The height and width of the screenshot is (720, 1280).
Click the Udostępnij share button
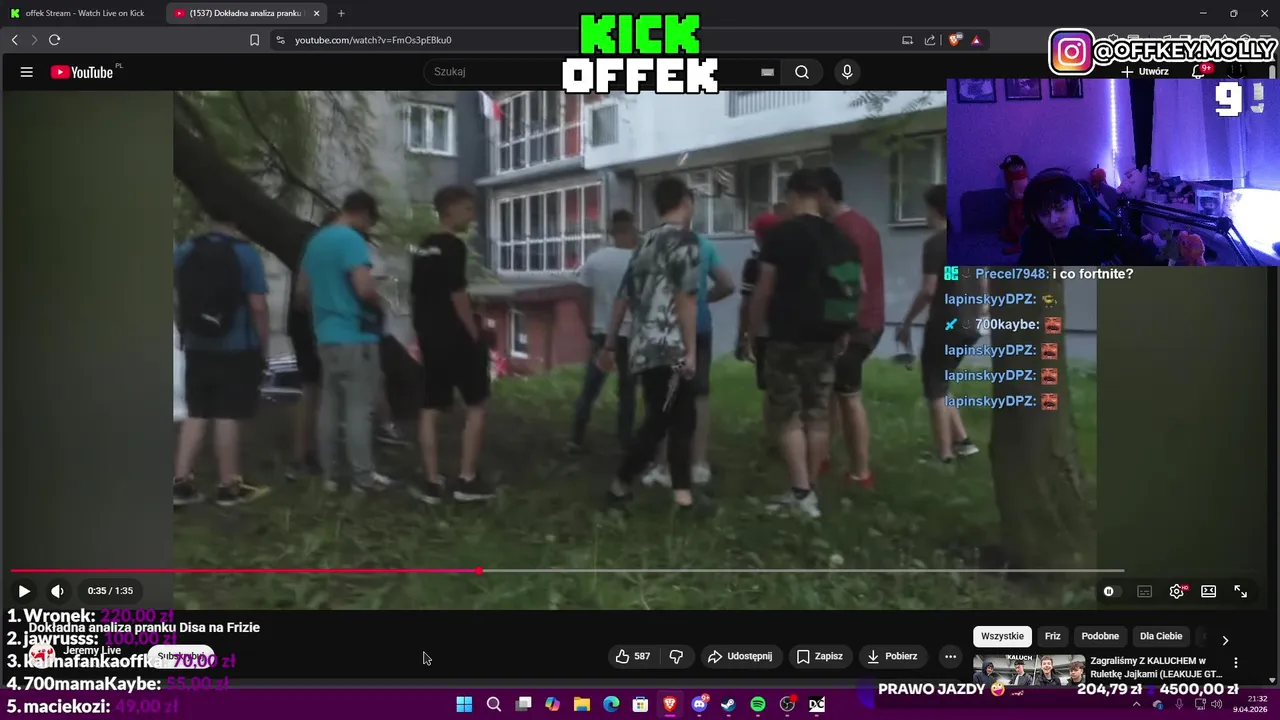point(740,656)
